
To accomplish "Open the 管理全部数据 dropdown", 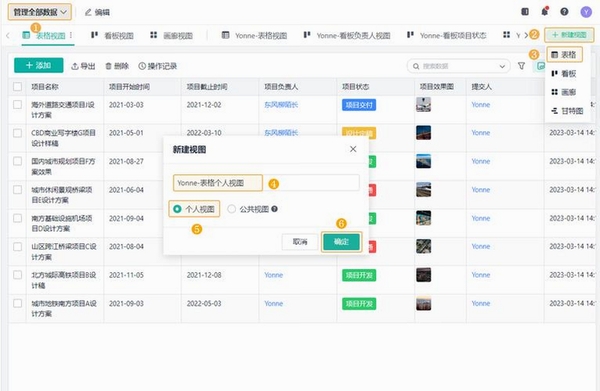I will (39, 12).
